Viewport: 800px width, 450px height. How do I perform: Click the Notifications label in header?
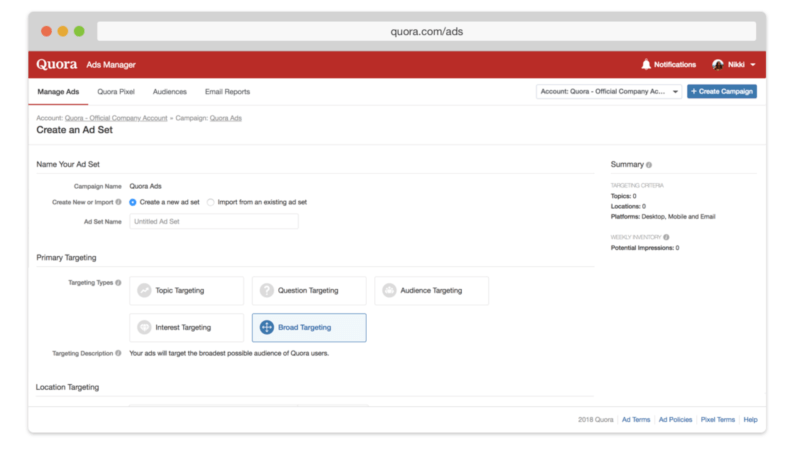point(675,64)
